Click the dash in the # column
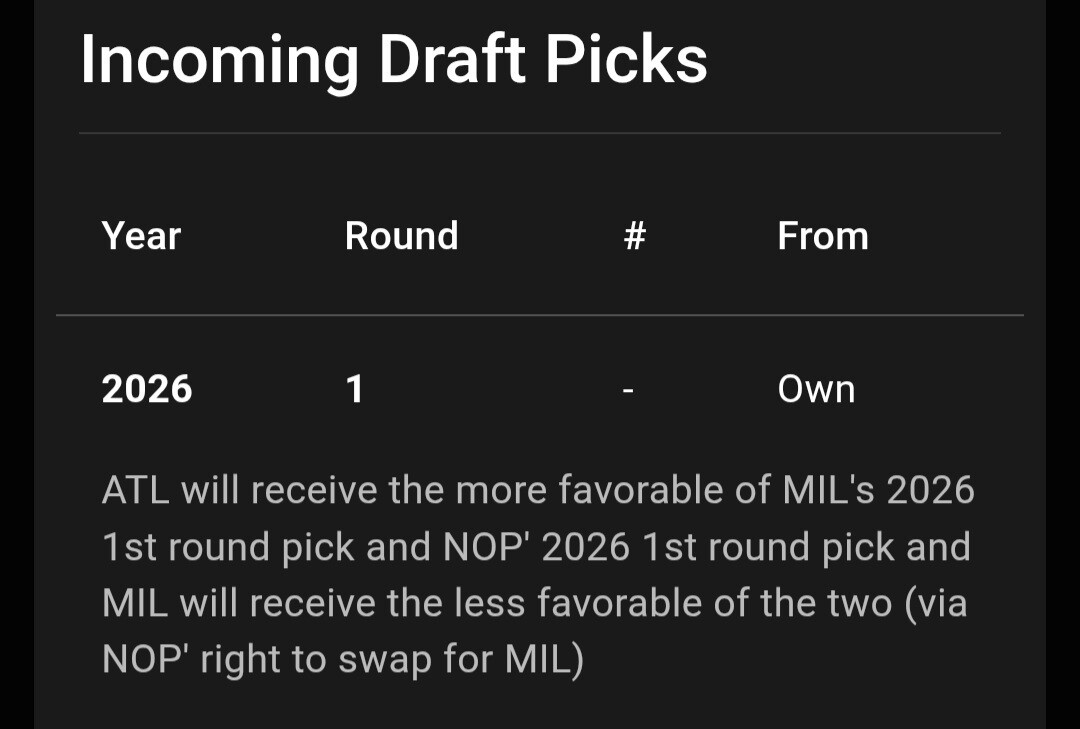The height and width of the screenshot is (729, 1080). [628, 390]
